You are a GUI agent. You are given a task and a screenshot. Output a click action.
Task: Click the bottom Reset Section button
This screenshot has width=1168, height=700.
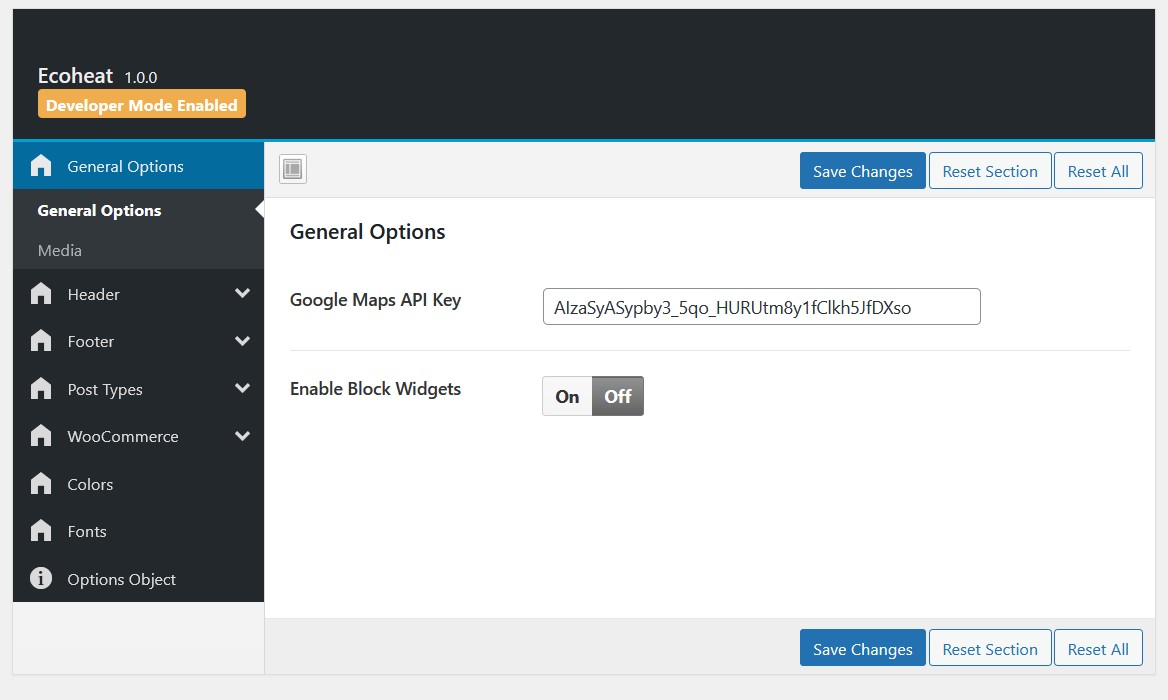tap(990, 648)
